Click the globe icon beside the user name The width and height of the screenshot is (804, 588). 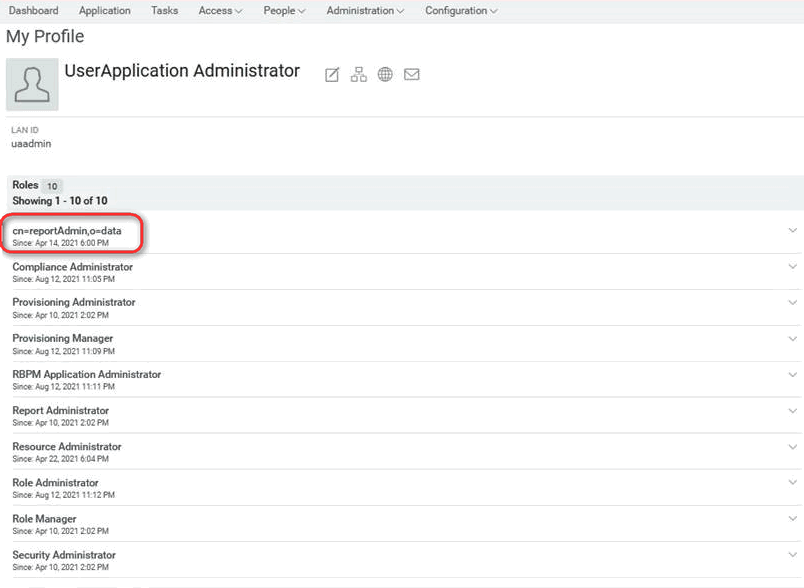385,75
